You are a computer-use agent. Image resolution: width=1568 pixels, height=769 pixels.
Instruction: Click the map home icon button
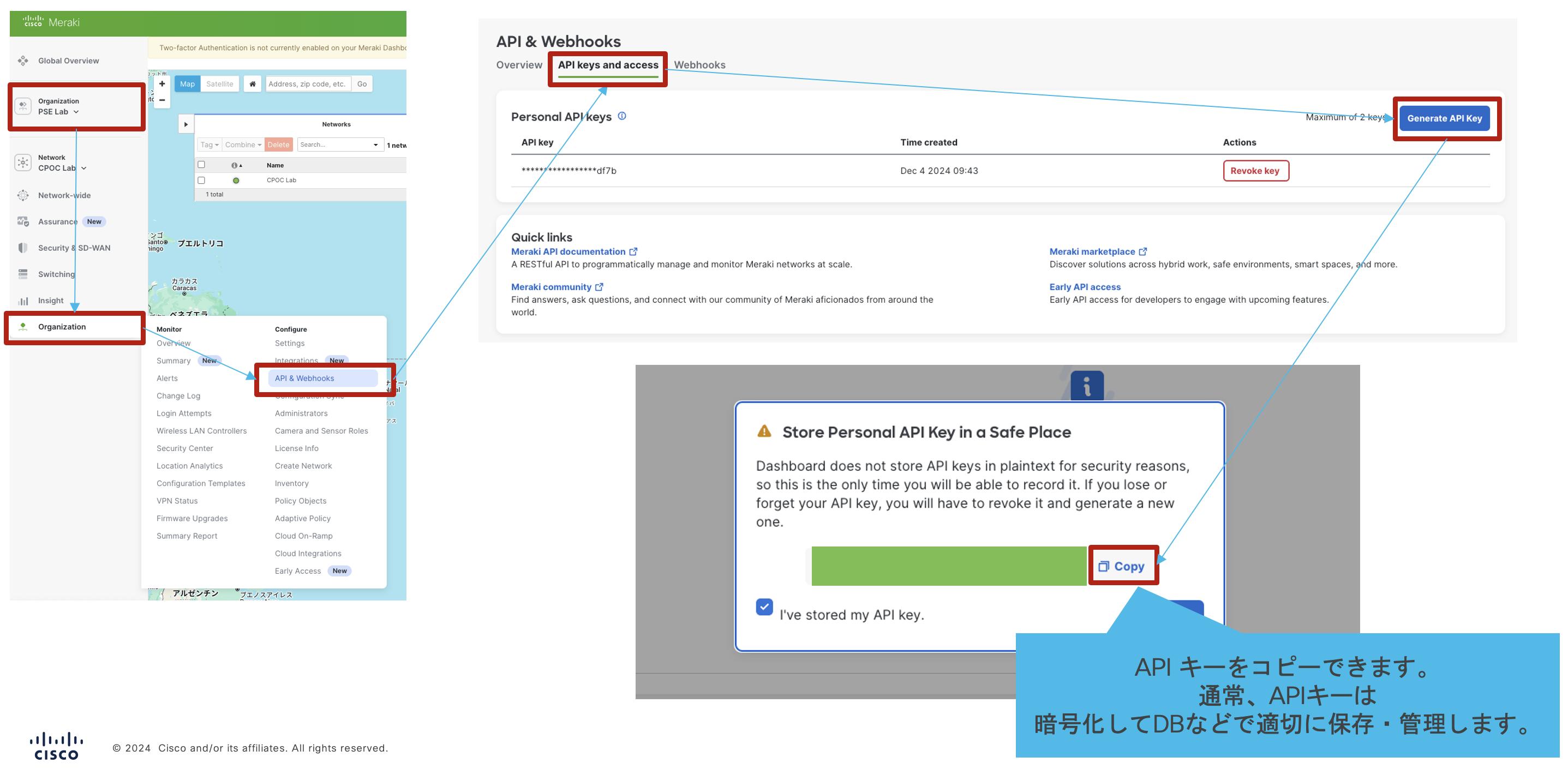click(x=253, y=84)
